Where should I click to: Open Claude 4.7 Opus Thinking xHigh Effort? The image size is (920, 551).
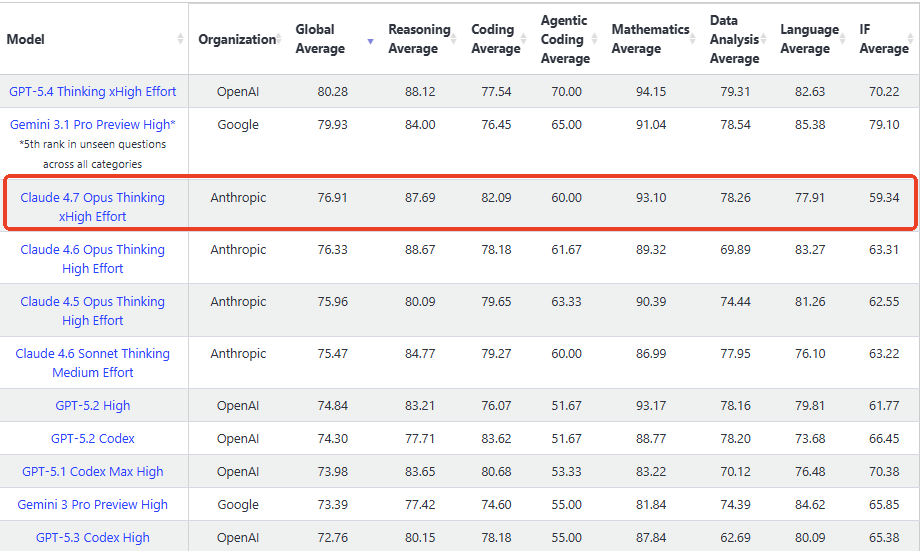tap(93, 207)
